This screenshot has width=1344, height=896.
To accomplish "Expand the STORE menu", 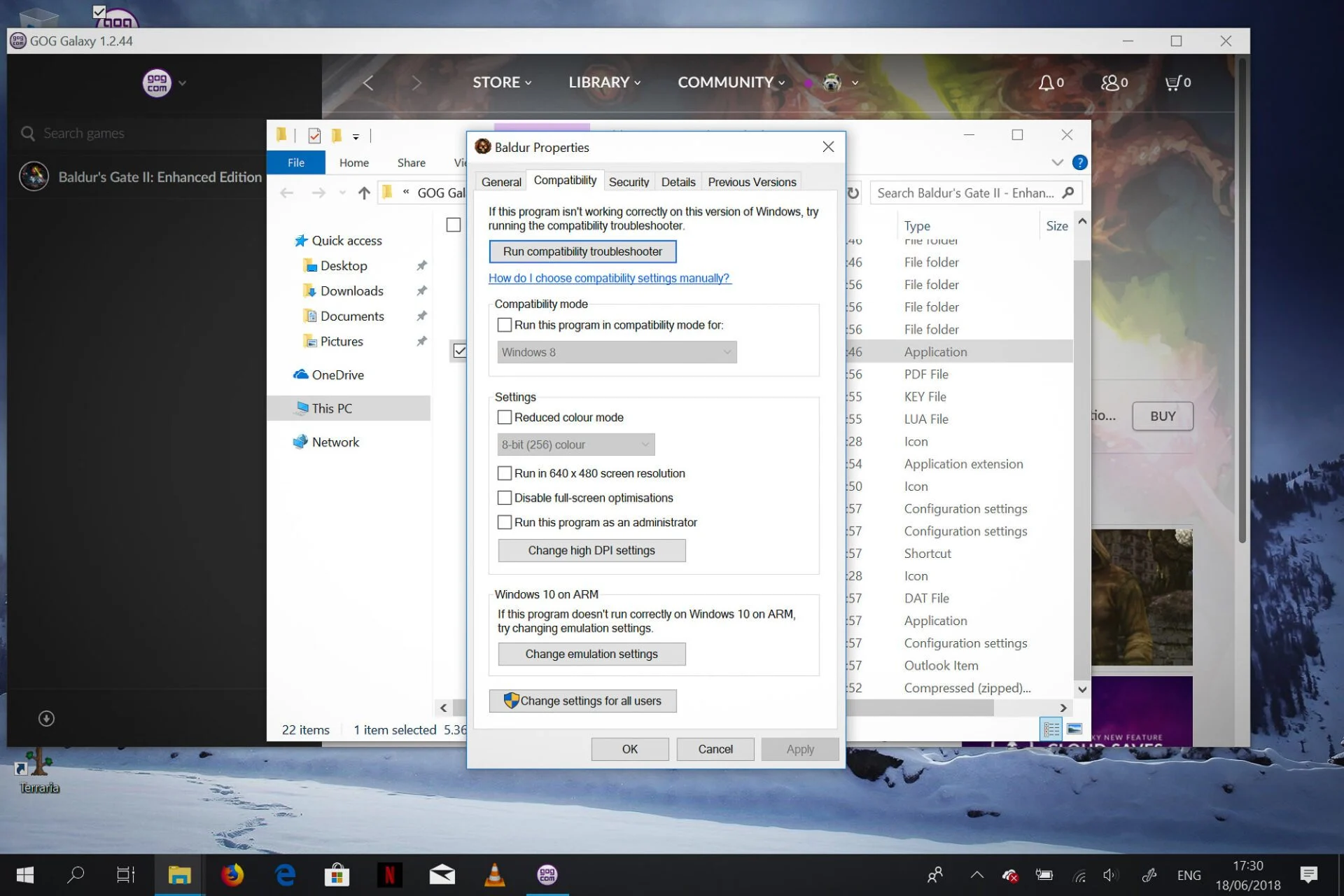I will click(501, 83).
